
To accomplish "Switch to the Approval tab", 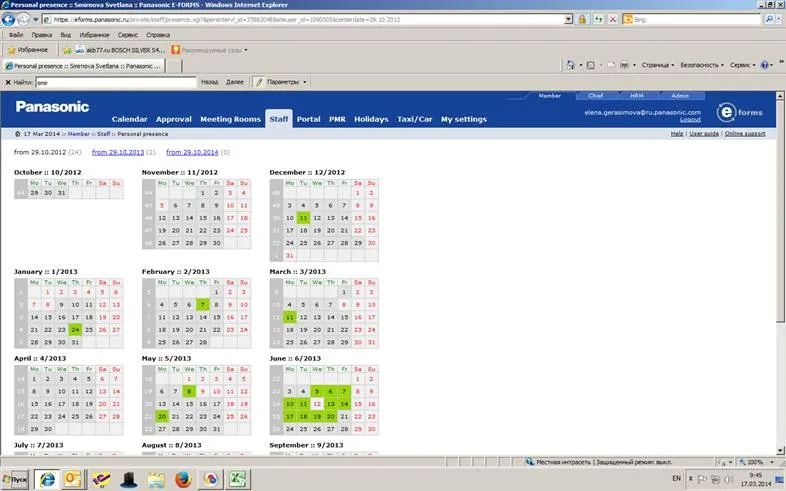I will point(173,119).
